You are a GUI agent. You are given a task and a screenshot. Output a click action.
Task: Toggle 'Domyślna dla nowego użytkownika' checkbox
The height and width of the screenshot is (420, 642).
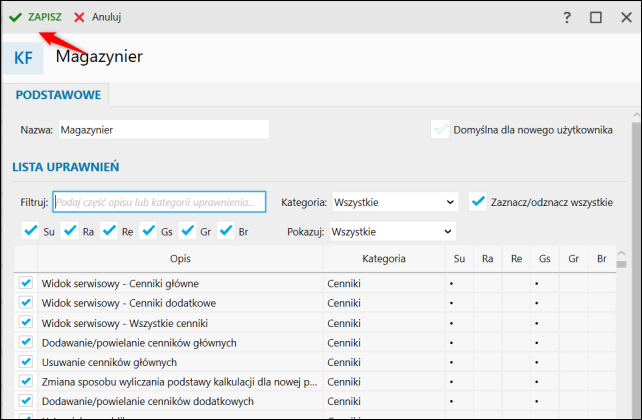440,129
